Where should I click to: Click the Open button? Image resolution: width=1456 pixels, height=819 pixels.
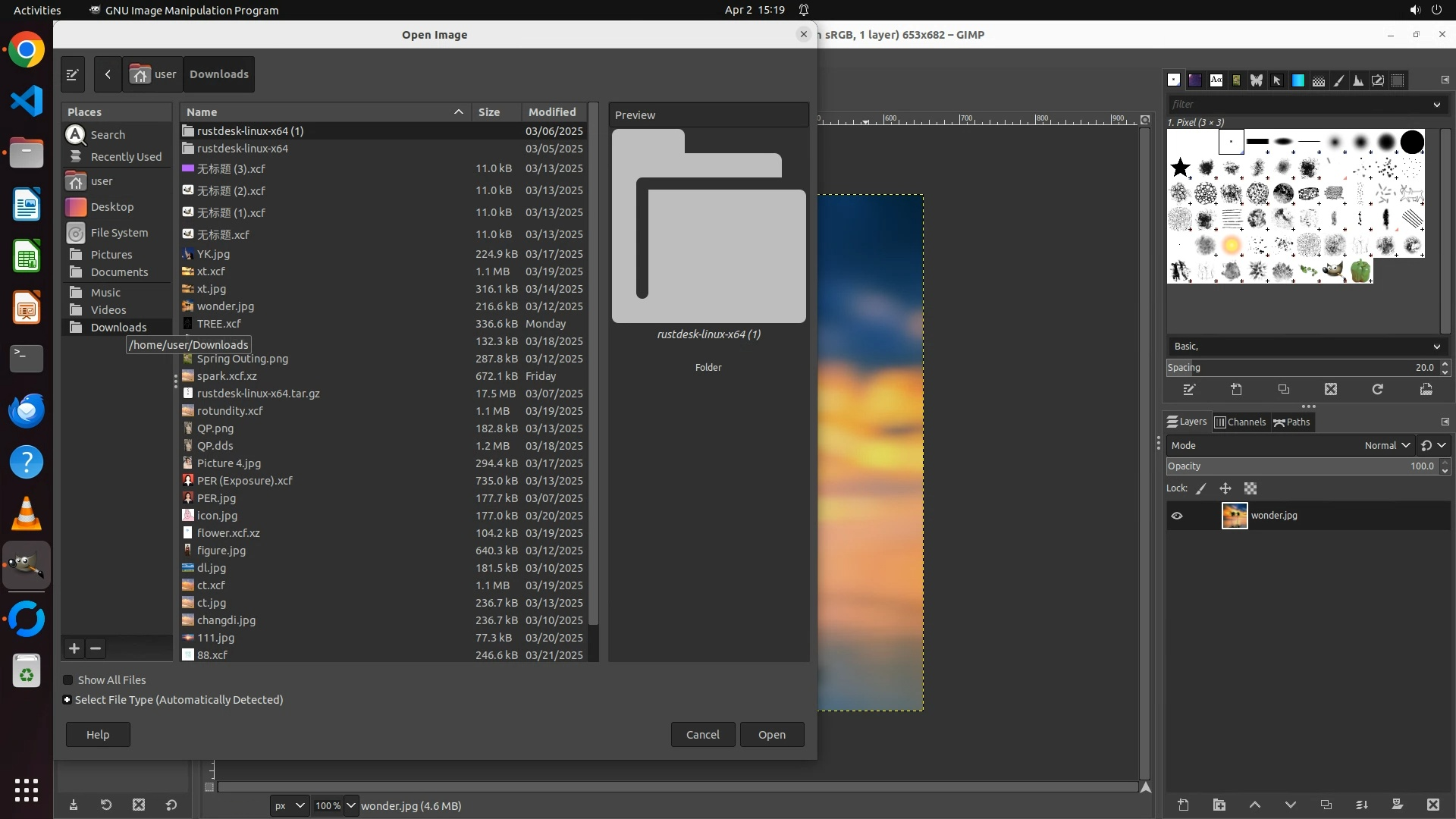(771, 735)
